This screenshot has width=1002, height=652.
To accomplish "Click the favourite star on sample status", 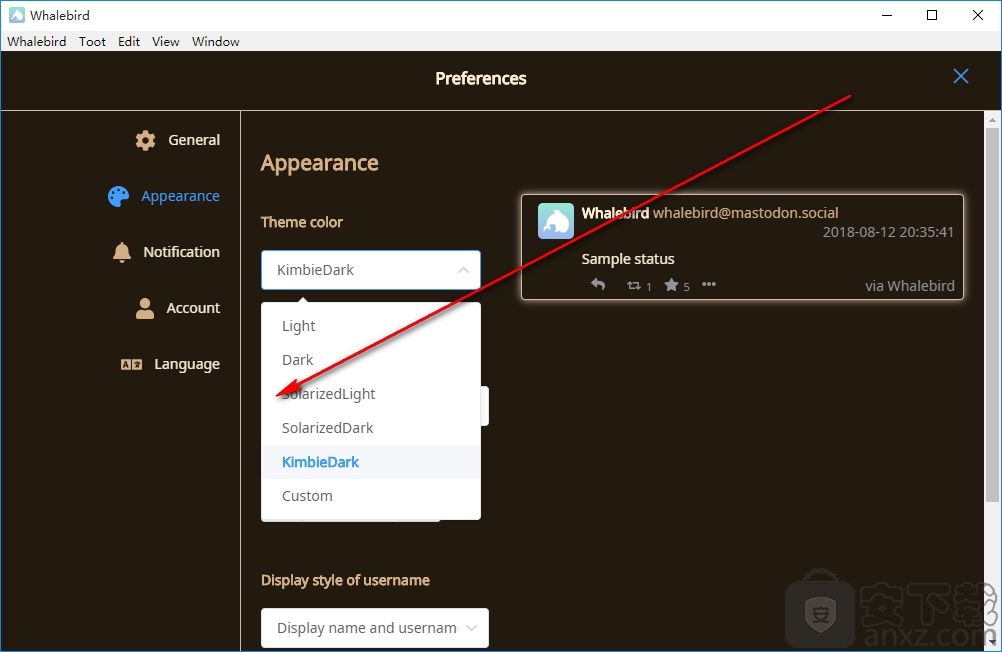I will click(x=671, y=285).
